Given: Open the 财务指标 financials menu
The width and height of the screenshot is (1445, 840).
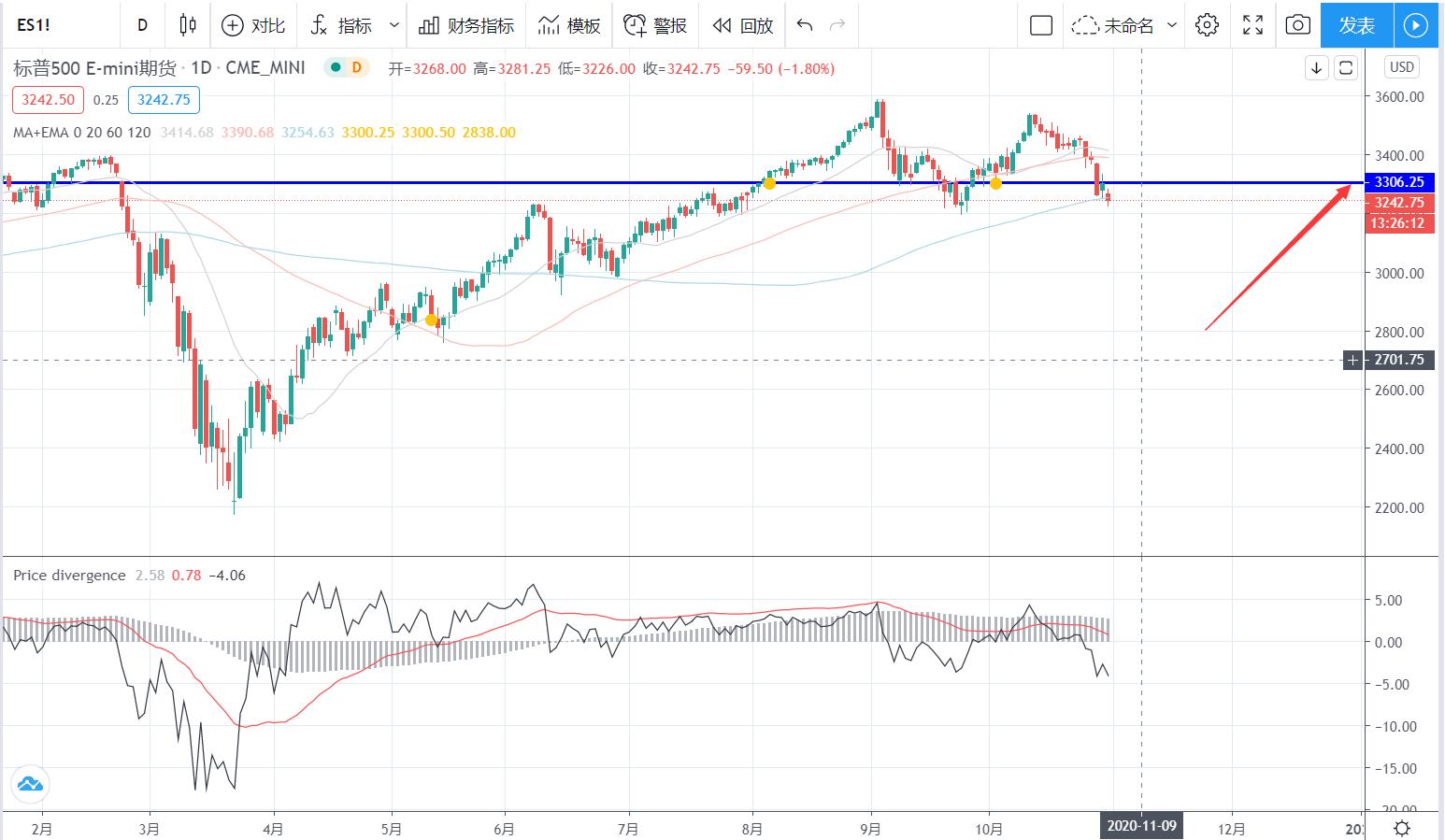Looking at the screenshot, I should tap(466, 25).
